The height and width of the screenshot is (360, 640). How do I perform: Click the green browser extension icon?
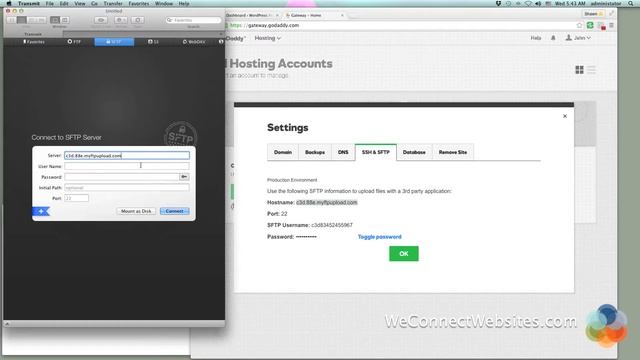[x=590, y=25]
